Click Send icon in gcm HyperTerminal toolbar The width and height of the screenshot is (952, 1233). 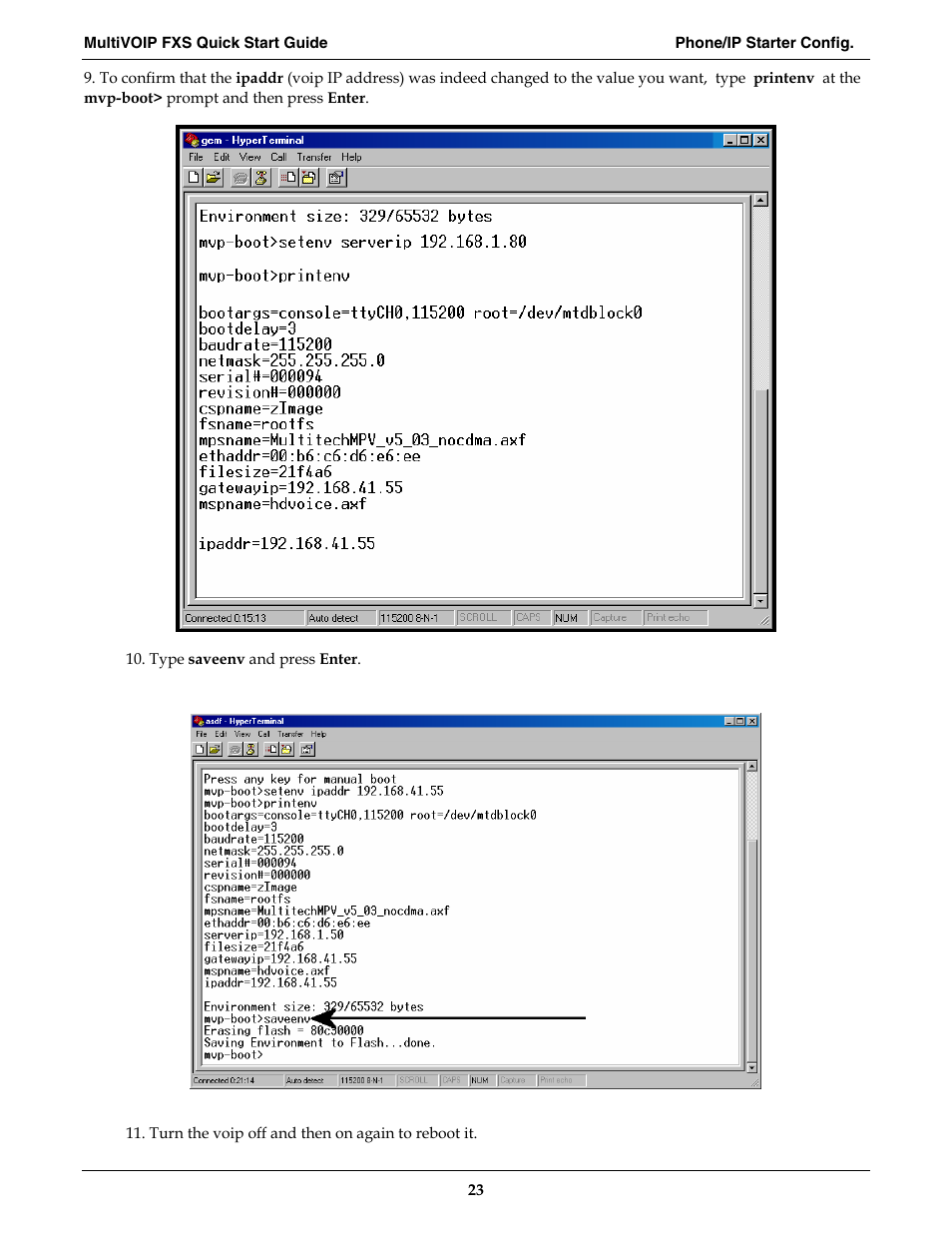coord(288,178)
